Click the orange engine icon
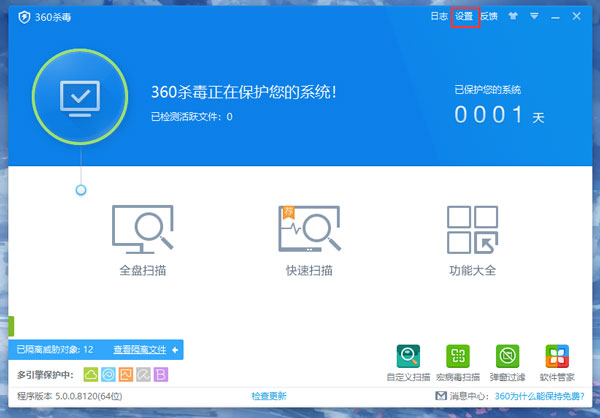Screen dimensions: 600x418 tap(126, 375)
